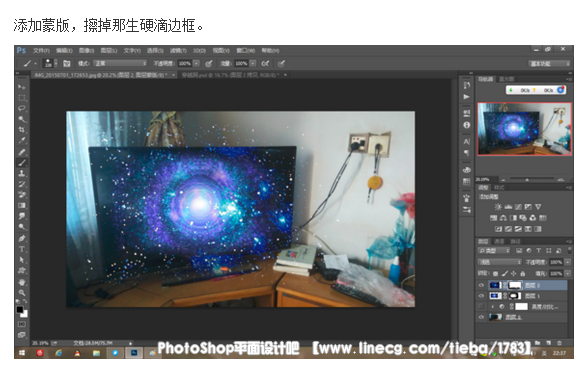Viewport: 581px width, 365px height.
Task: Switch to the 直方图 tab
Action: [506, 79]
